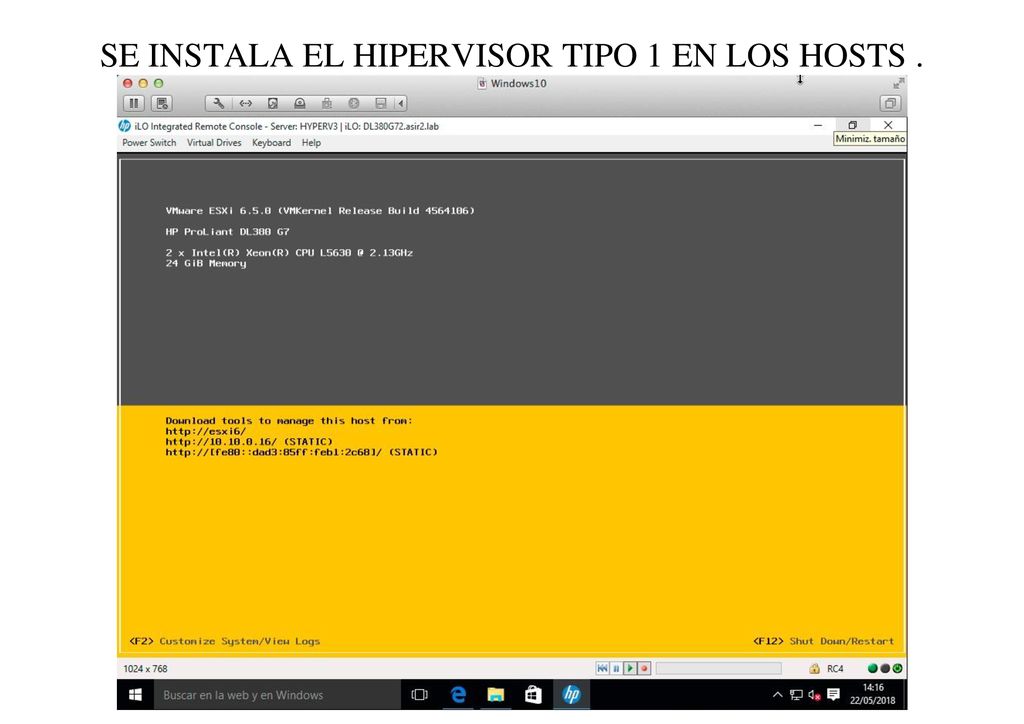Click the F12 Shut Down/Restart text
The width and height of the screenshot is (1024, 724).
(824, 641)
